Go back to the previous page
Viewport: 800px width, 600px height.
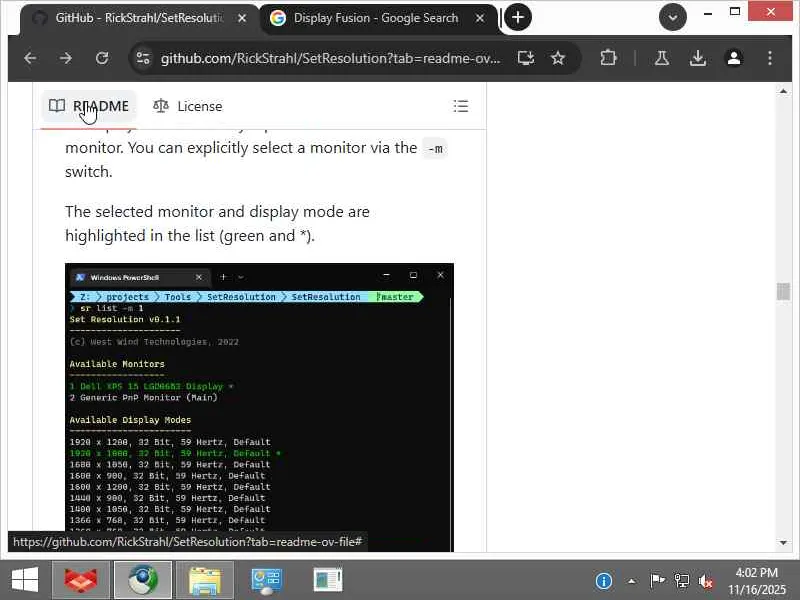[31, 58]
